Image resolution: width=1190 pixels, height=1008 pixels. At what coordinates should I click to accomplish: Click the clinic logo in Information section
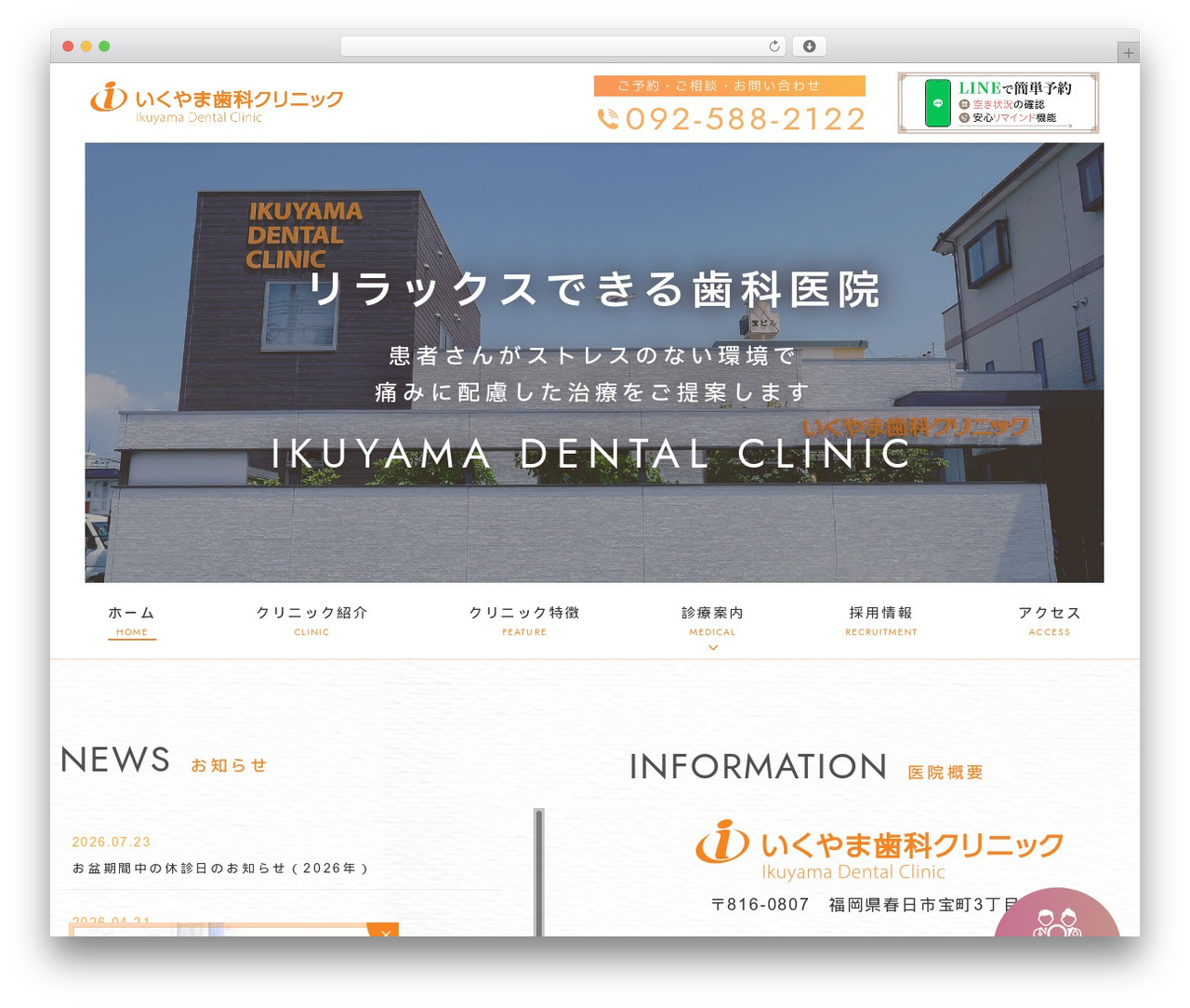click(x=879, y=850)
